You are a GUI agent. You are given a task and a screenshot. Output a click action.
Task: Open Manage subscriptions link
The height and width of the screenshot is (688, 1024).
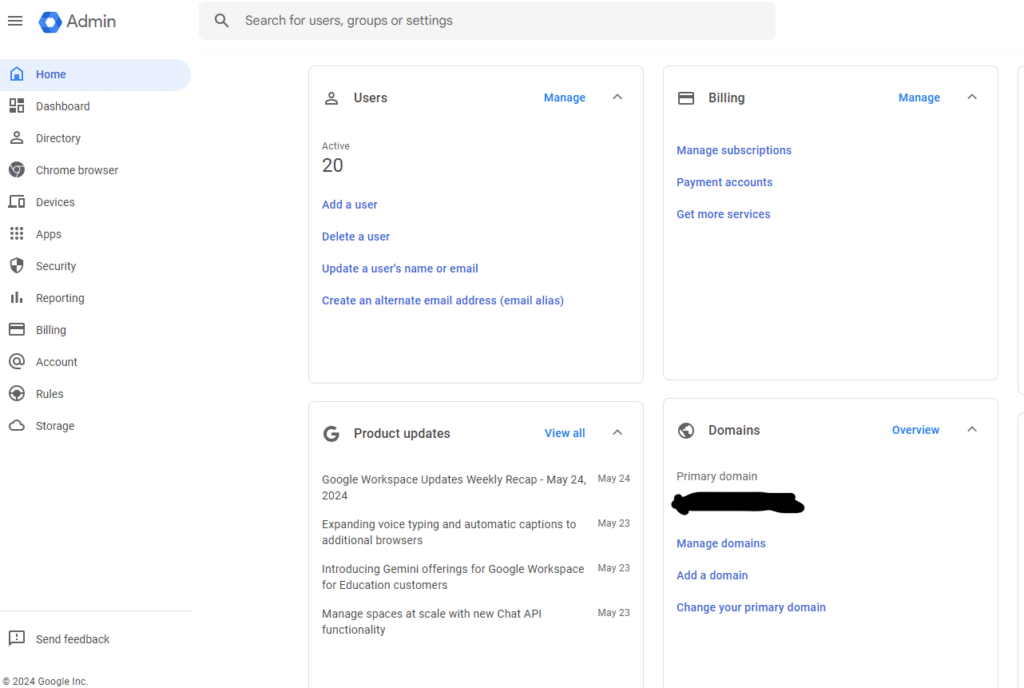(733, 150)
